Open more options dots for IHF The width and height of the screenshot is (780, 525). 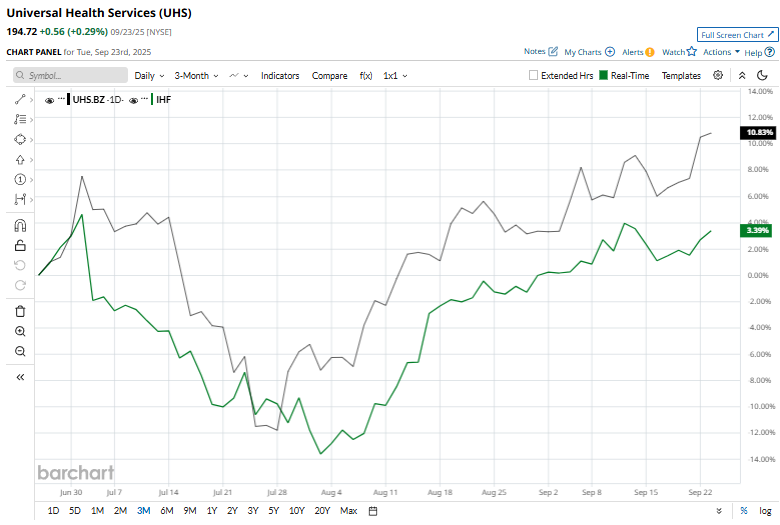pyautogui.click(x=144, y=99)
